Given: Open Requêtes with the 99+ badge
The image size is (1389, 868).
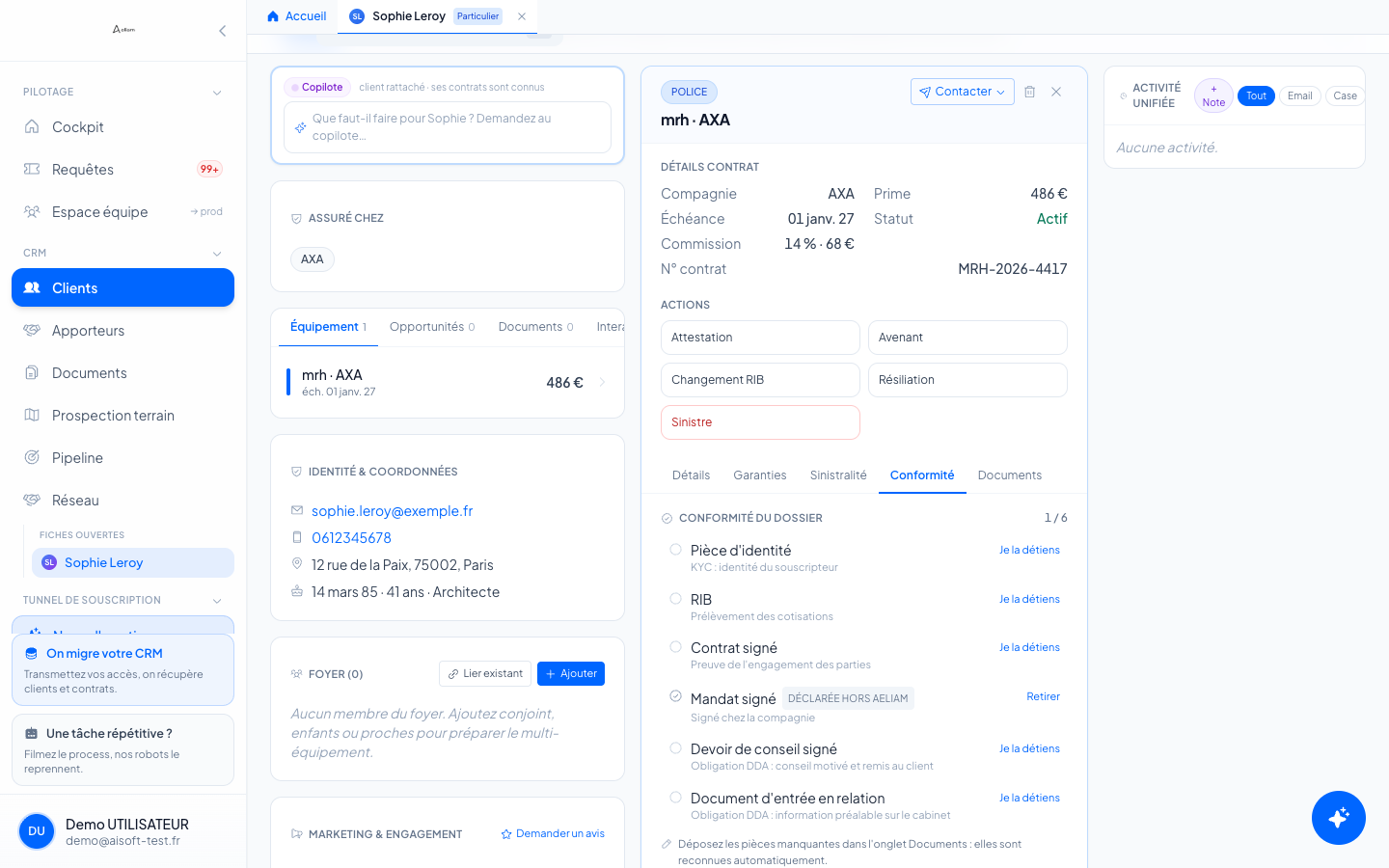Looking at the screenshot, I should (x=123, y=170).
